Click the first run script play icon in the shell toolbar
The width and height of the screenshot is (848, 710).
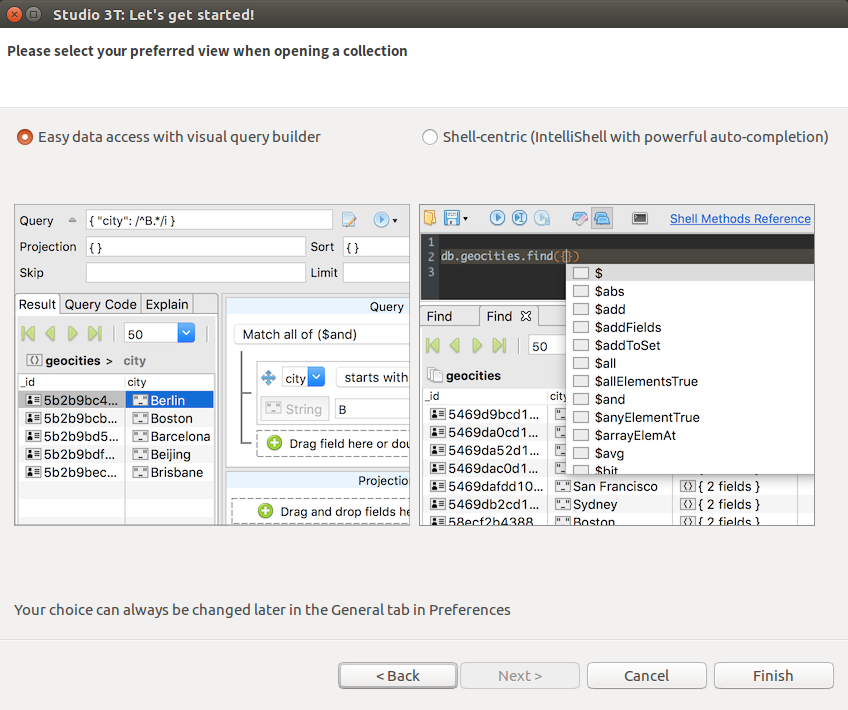[497, 218]
